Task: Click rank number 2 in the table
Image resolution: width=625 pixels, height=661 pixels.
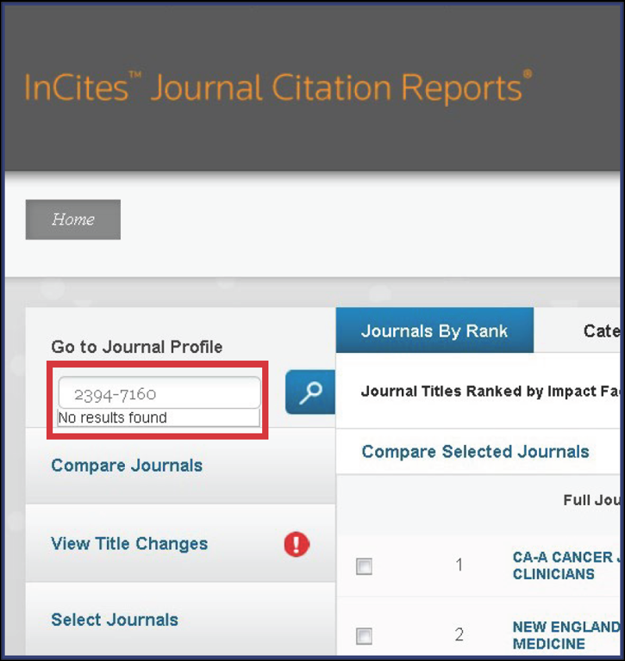Action: [459, 635]
